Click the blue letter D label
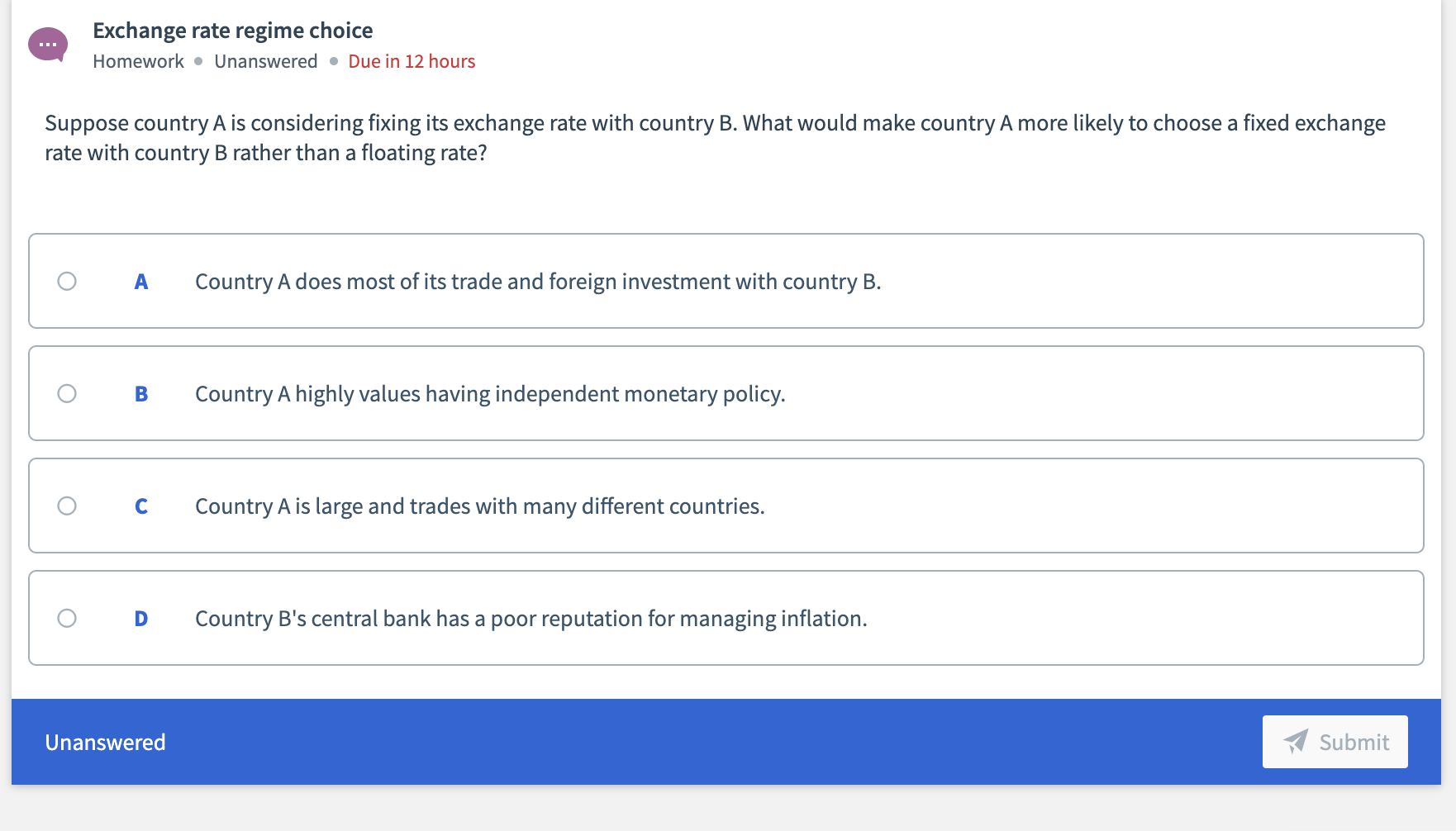1456x831 pixels. click(141, 618)
